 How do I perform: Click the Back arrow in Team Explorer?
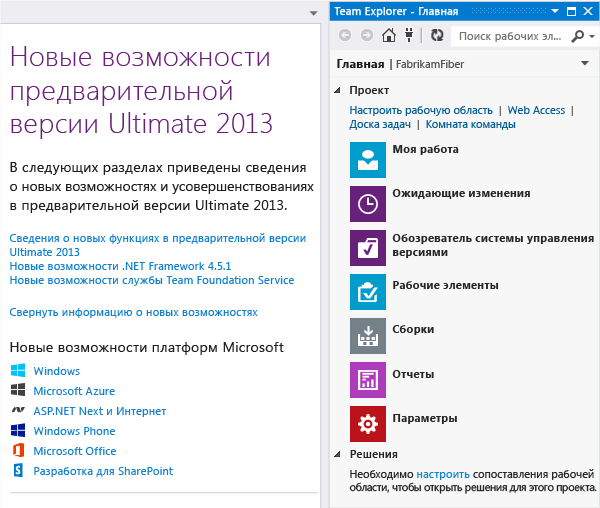pyautogui.click(x=345, y=36)
